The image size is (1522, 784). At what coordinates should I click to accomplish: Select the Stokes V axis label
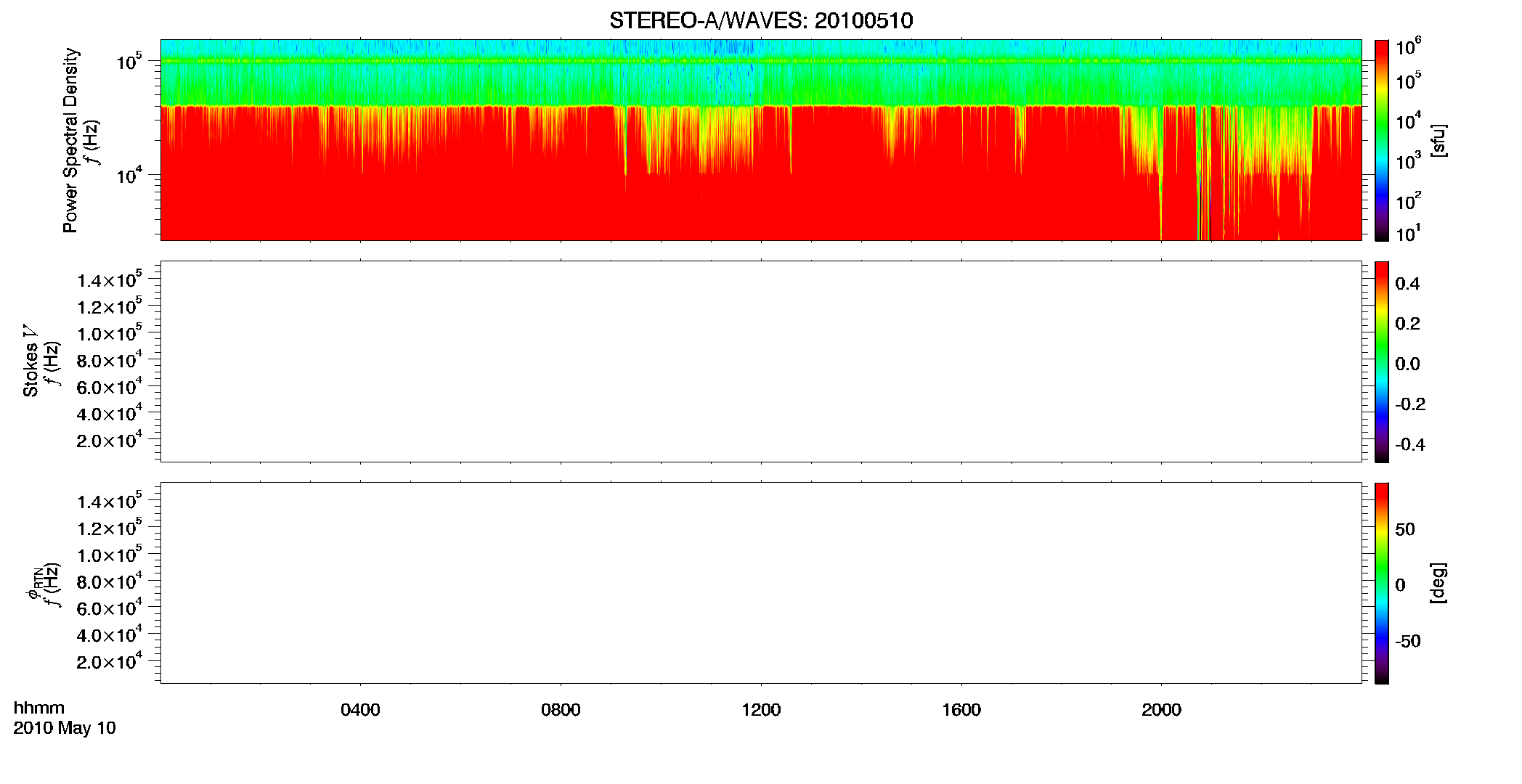point(30,361)
